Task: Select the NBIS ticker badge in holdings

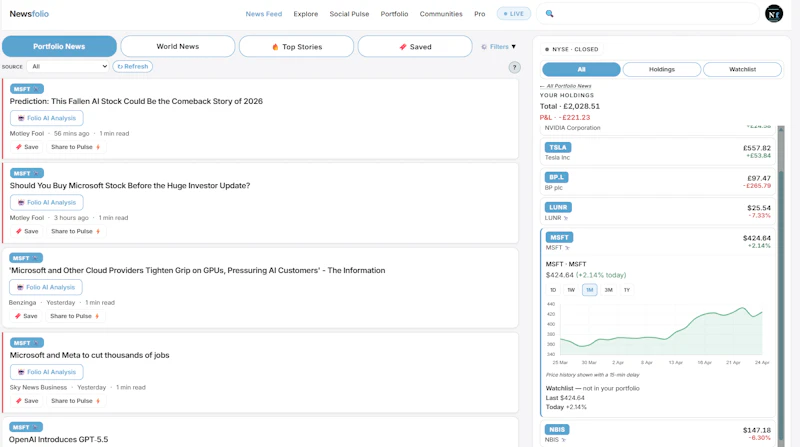Action: [x=557, y=430]
